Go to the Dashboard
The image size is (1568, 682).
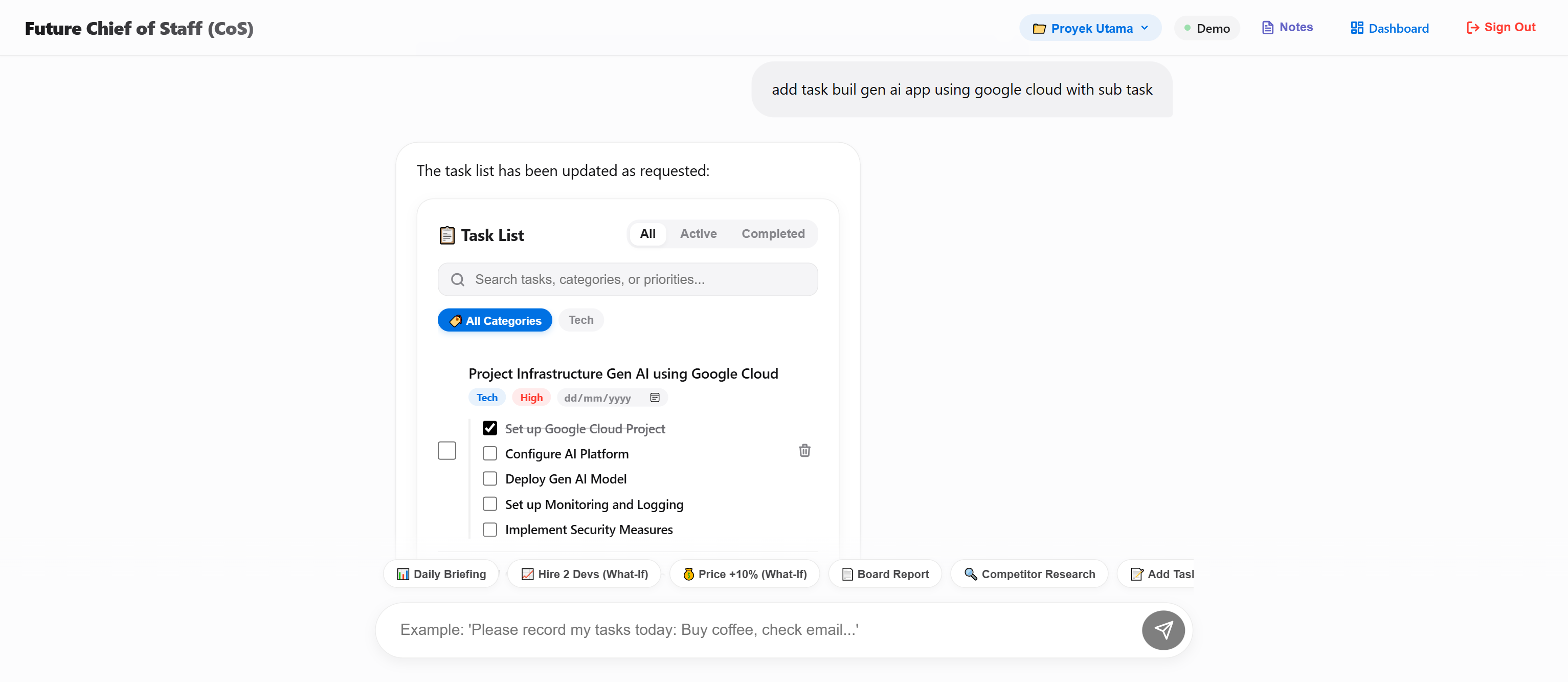pyautogui.click(x=1390, y=28)
